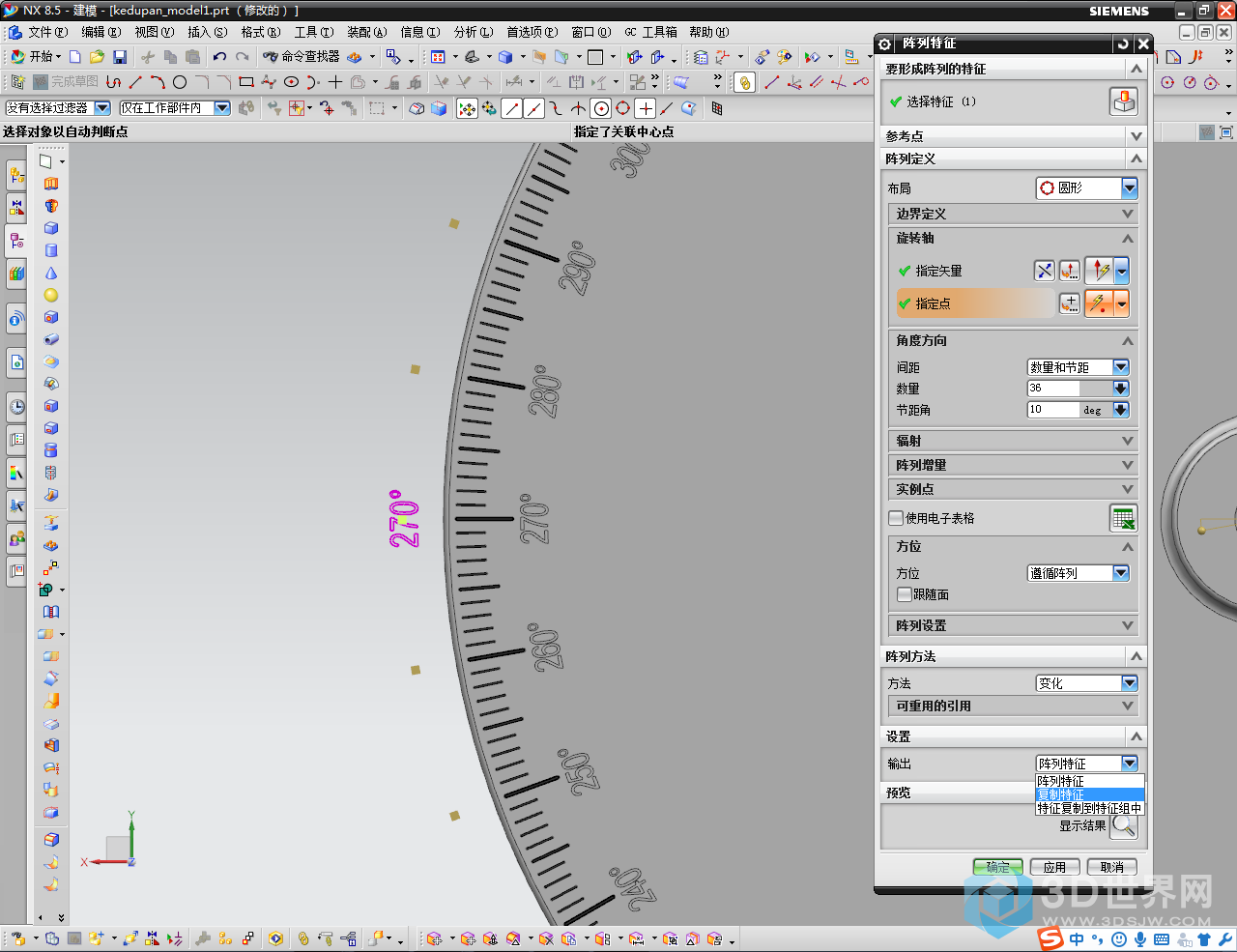The width and height of the screenshot is (1237, 952).
Task: Toggle the Enable Snap Point button
Action: (x=467, y=108)
